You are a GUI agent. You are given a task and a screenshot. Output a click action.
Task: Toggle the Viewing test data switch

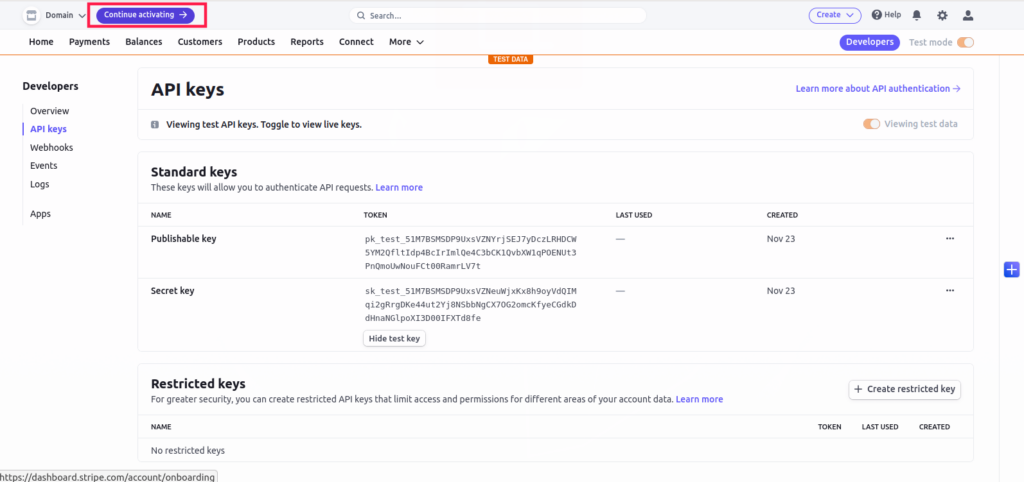click(x=871, y=124)
